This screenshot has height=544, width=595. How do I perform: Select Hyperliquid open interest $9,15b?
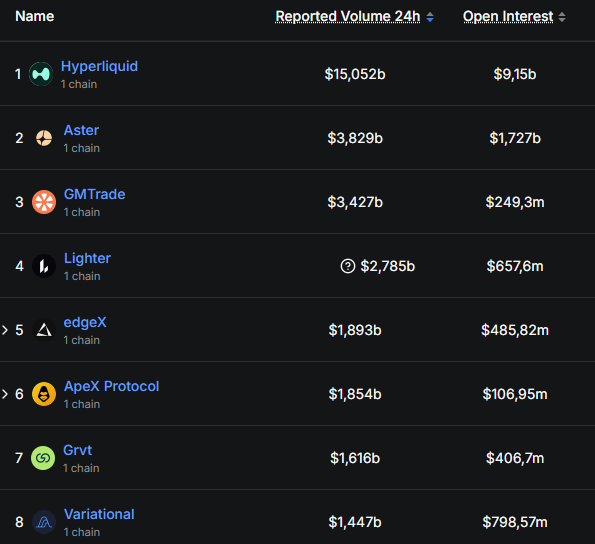coord(515,74)
